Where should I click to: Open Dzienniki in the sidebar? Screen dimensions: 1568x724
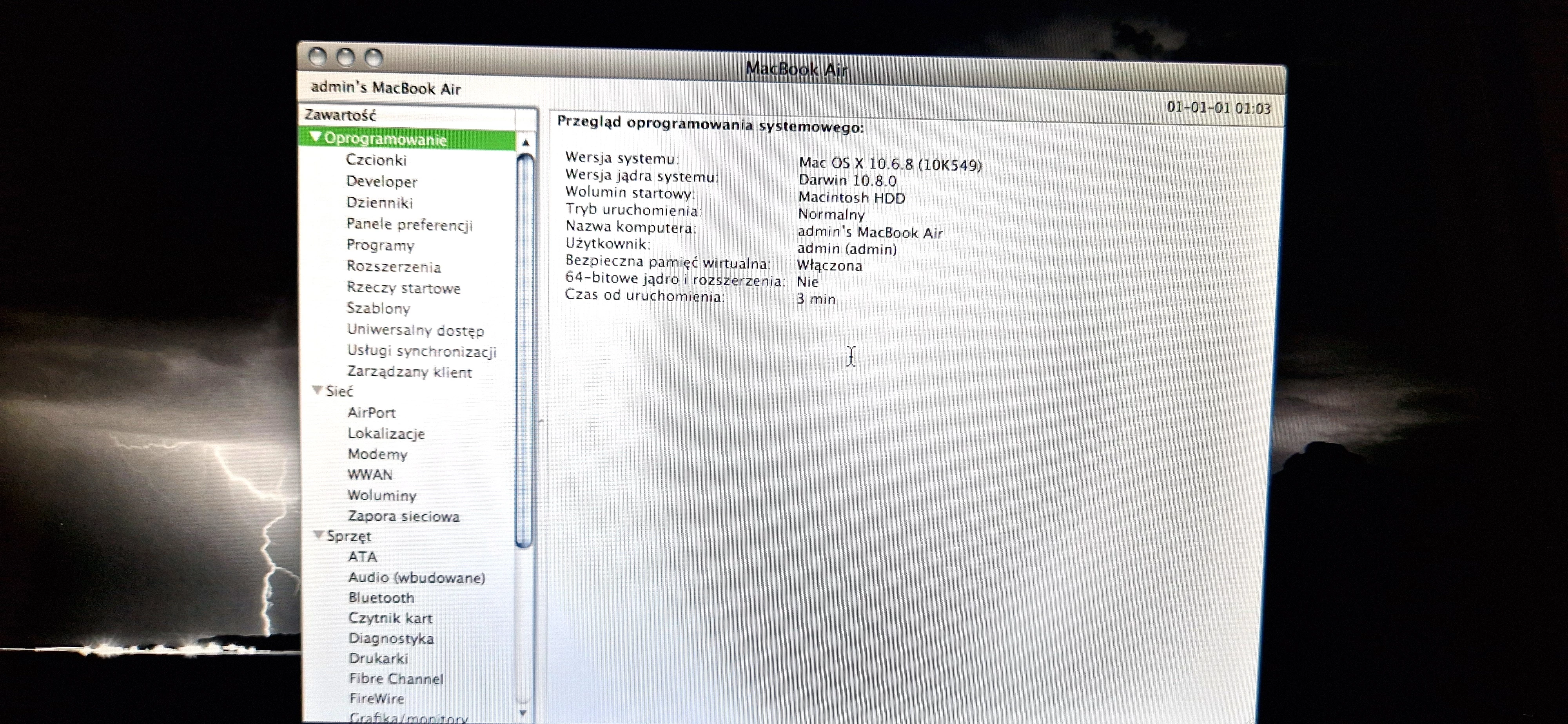(379, 203)
